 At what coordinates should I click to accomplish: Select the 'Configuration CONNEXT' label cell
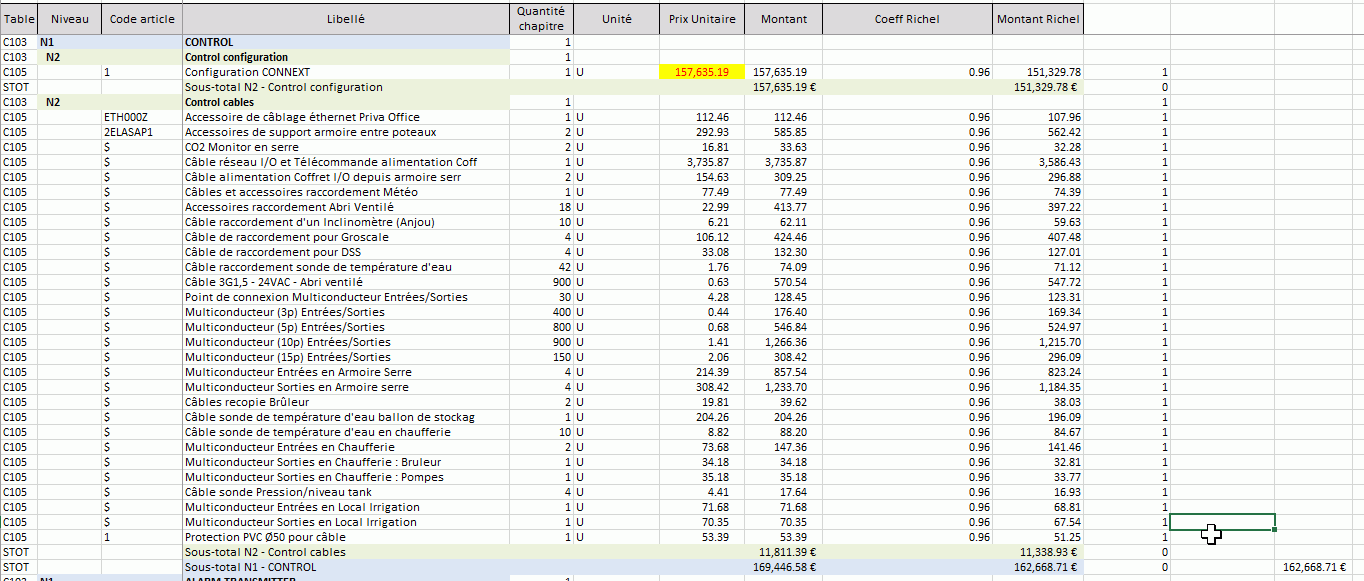248,72
